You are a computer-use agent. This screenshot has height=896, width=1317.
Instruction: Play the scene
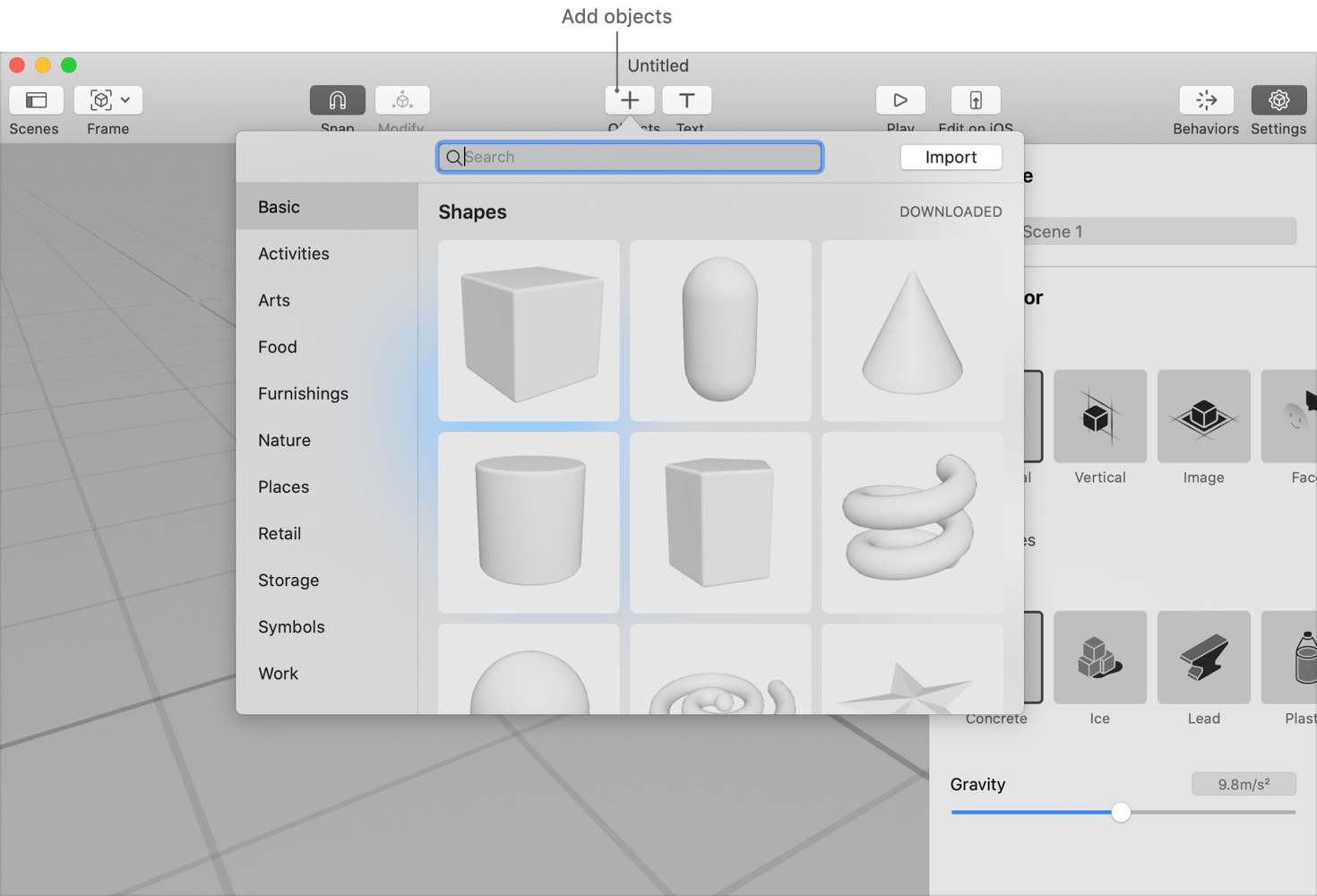point(900,100)
